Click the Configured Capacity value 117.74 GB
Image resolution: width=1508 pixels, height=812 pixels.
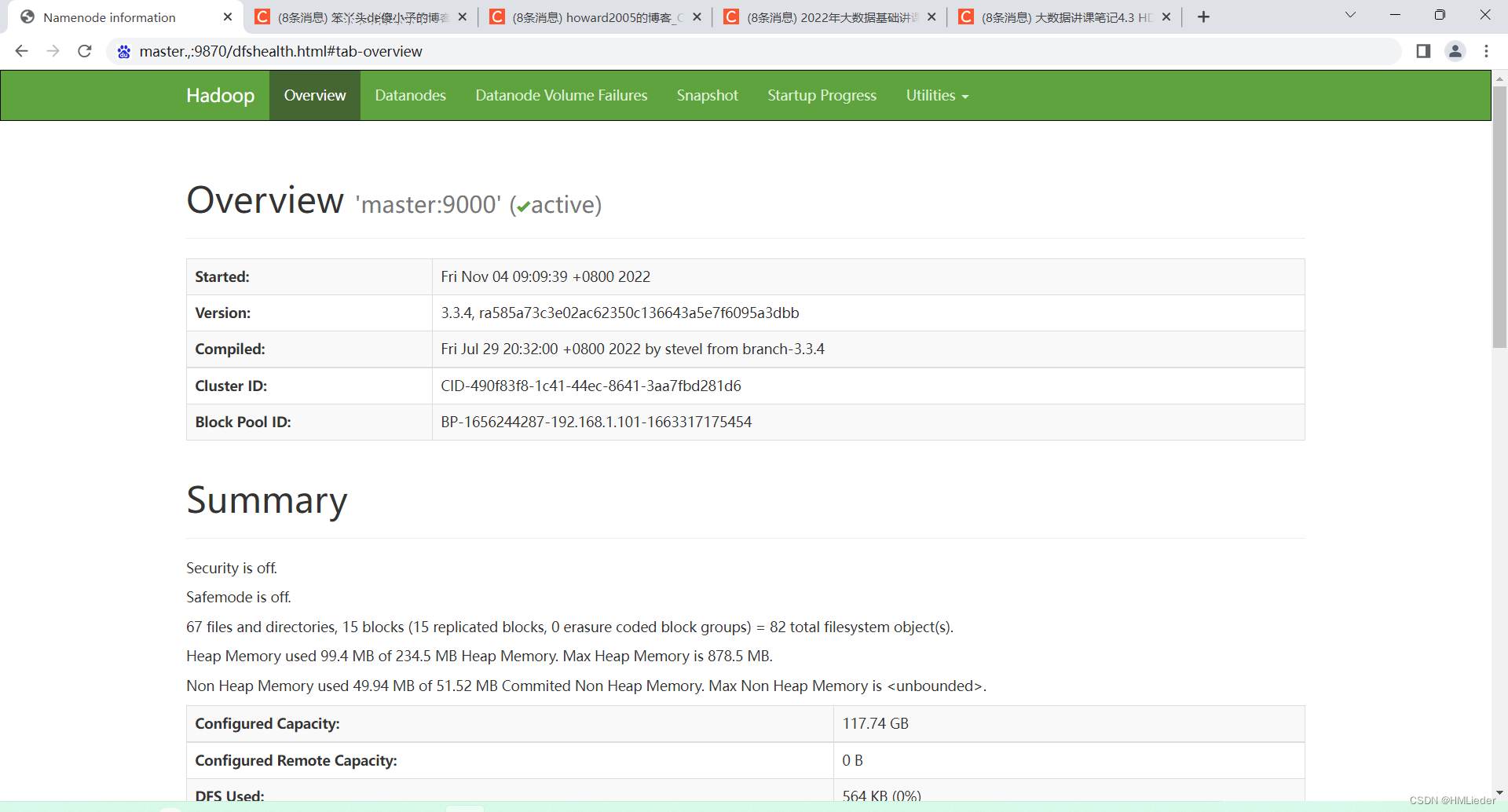(x=875, y=723)
